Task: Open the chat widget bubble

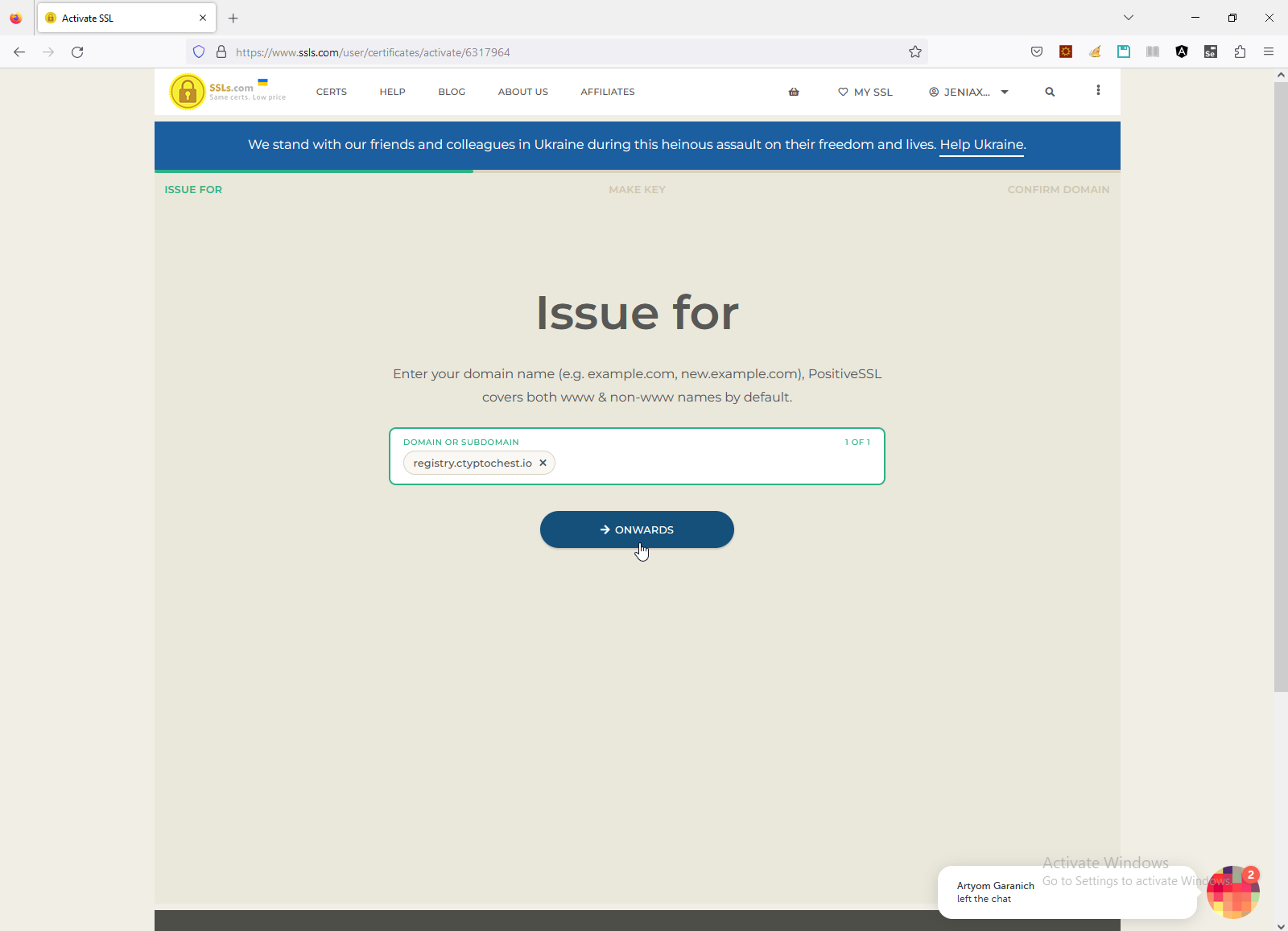Action: coord(1232,892)
